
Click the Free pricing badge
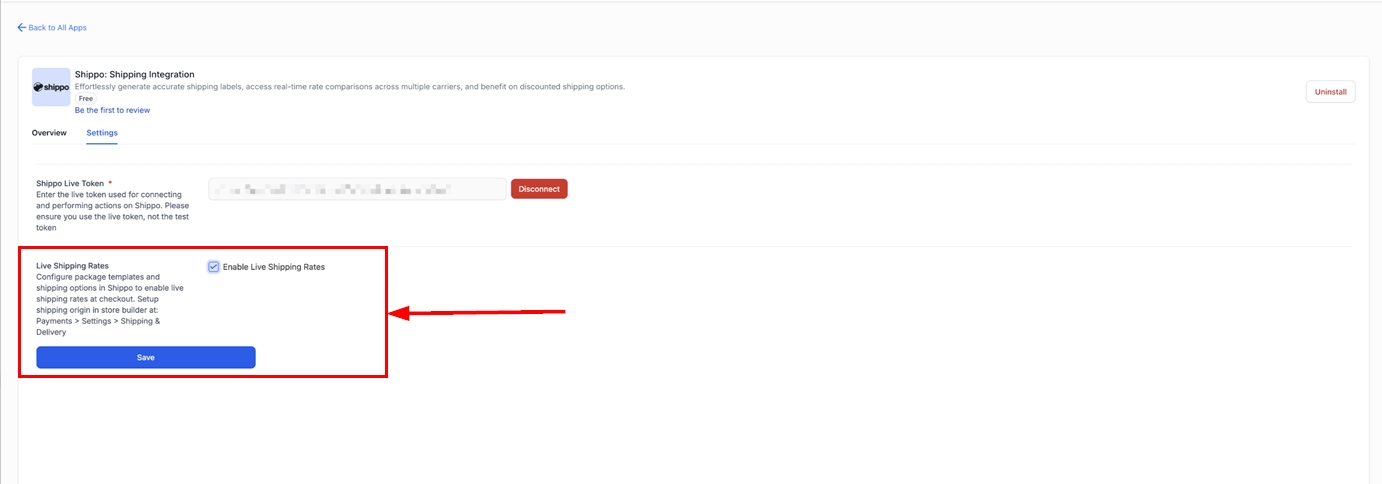[x=85, y=99]
